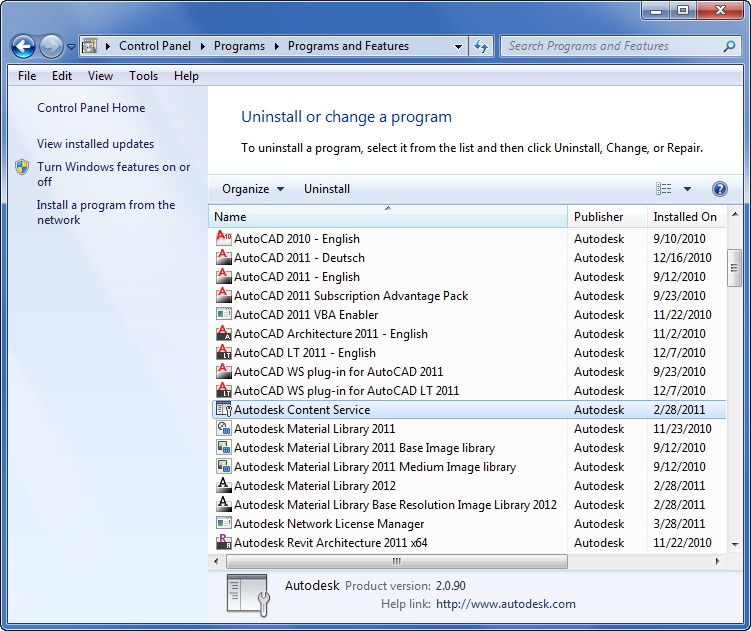This screenshot has height=631, width=751.
Task: Click the Uninstall toolbar button
Action: (x=327, y=189)
